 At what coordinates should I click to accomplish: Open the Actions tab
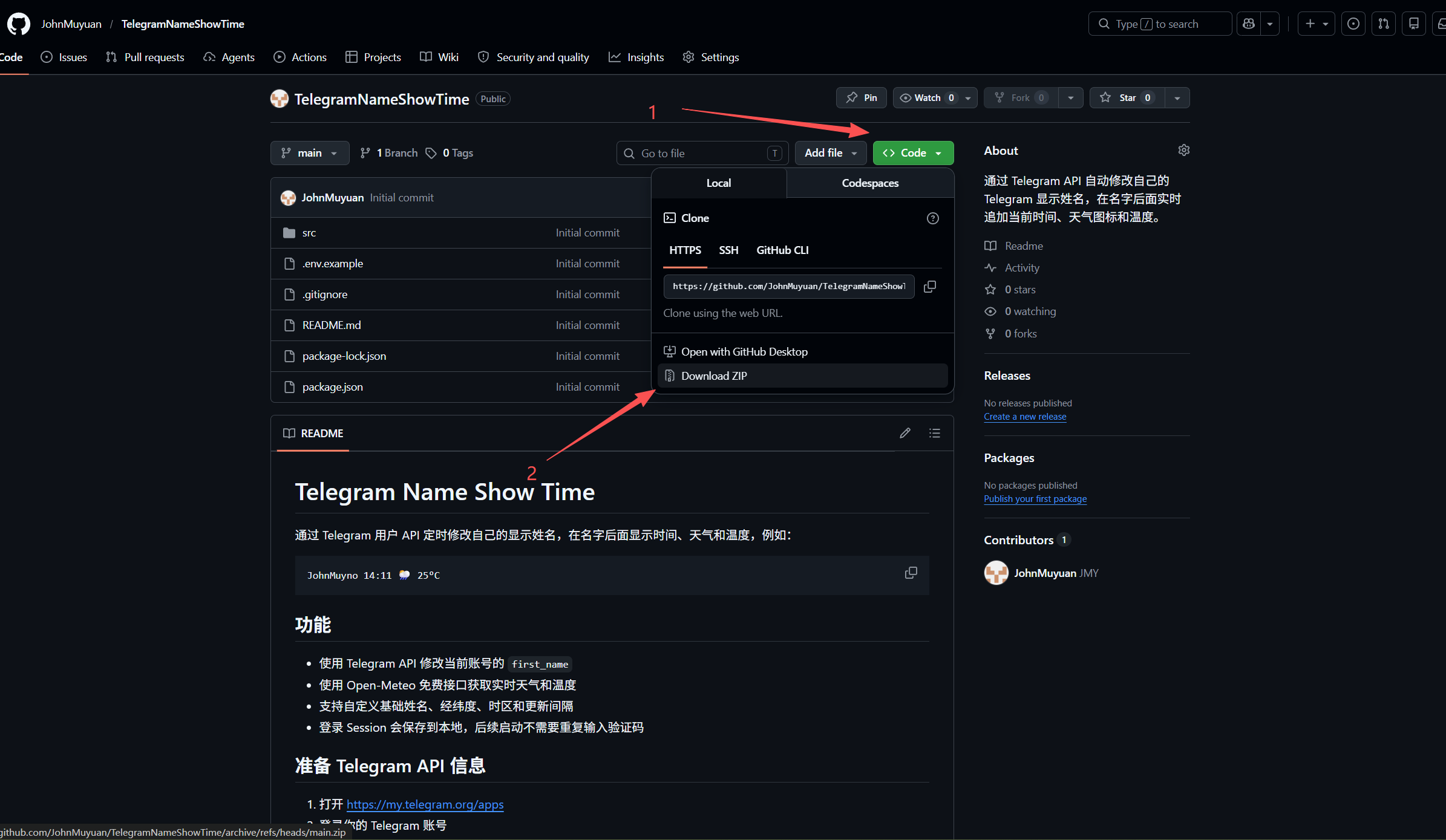pos(300,57)
